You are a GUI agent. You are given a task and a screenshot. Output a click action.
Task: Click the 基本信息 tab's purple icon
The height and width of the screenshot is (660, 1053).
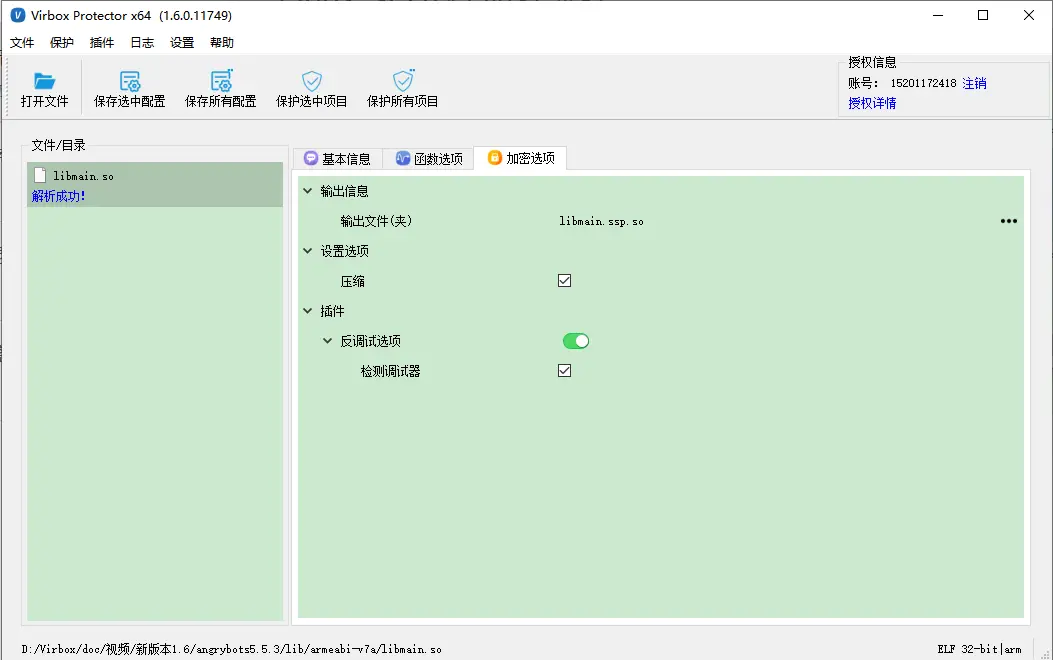(x=310, y=158)
